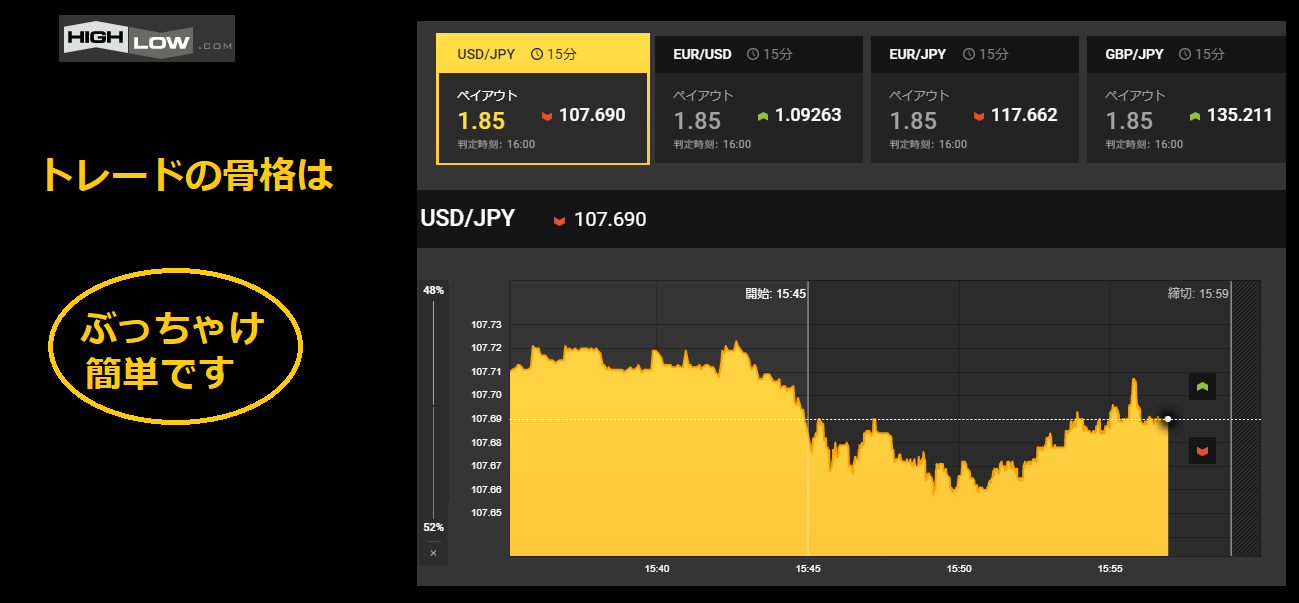Click the clock icon on the USD/JPY card

coord(537,54)
